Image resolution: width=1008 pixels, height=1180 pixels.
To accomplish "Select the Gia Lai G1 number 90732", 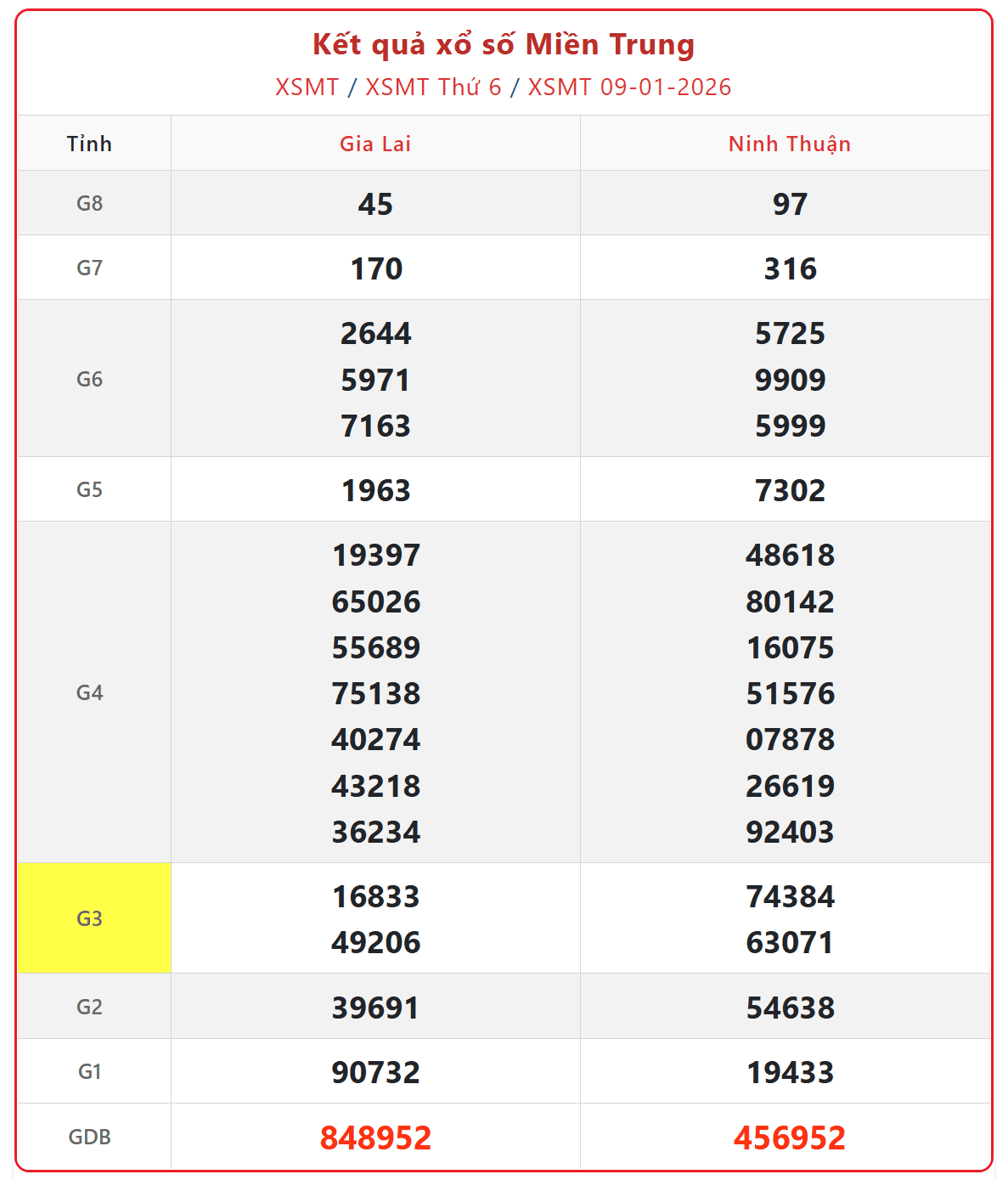I will point(375,1072).
